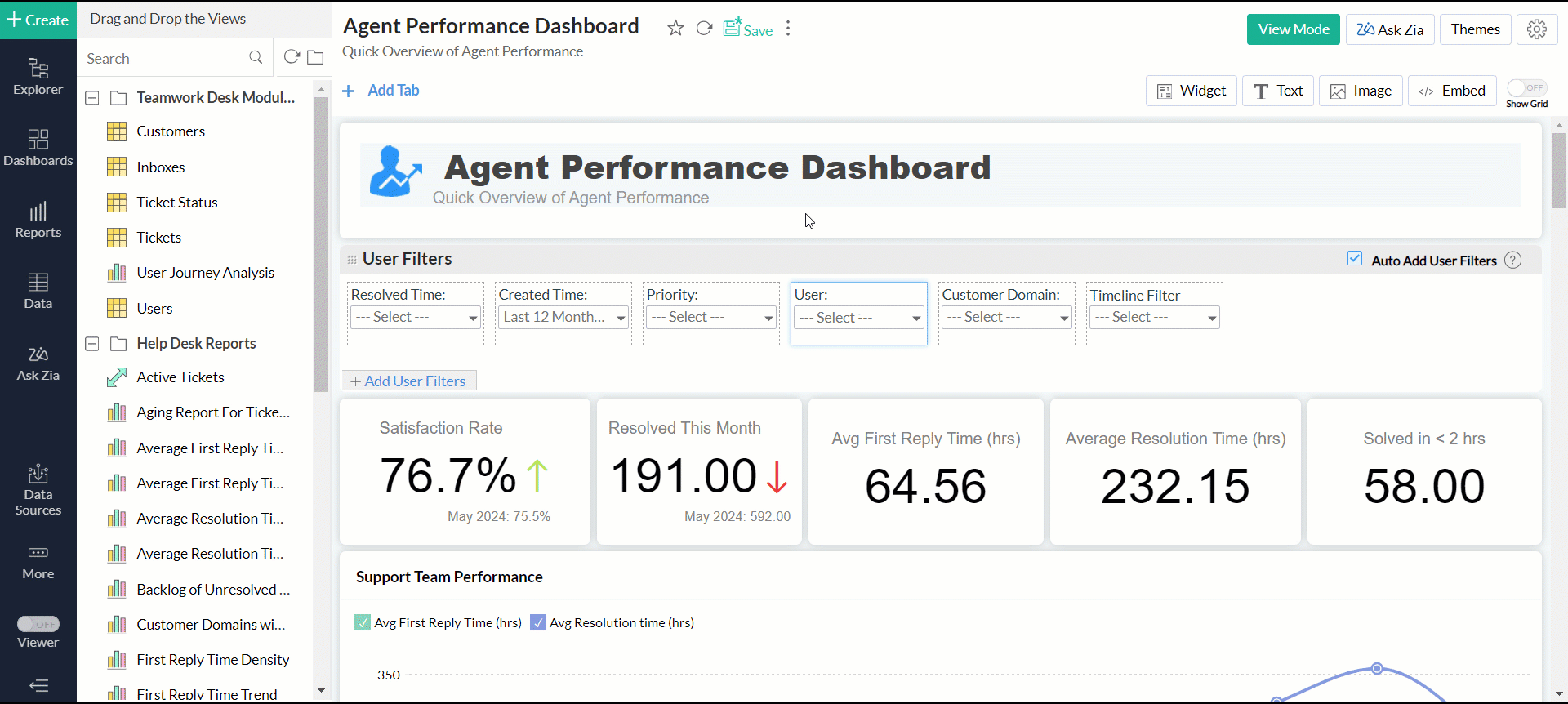Open the Created Time filter dropdown

[563, 318]
